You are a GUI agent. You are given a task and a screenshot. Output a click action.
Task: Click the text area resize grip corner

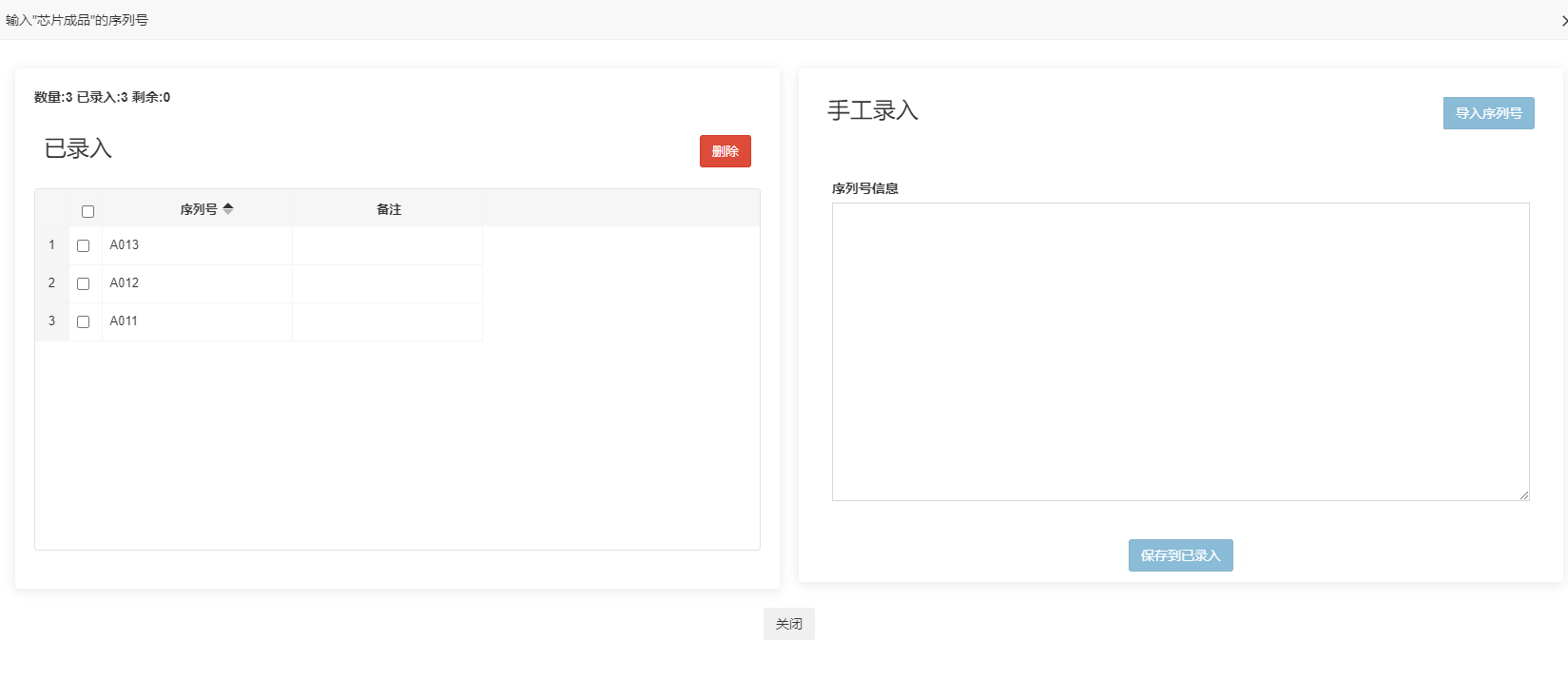(x=1523, y=495)
